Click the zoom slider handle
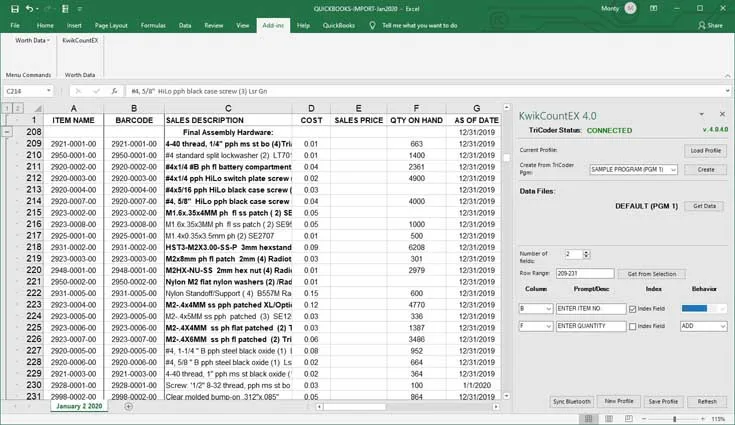This screenshot has width=735, height=425. (x=675, y=418)
